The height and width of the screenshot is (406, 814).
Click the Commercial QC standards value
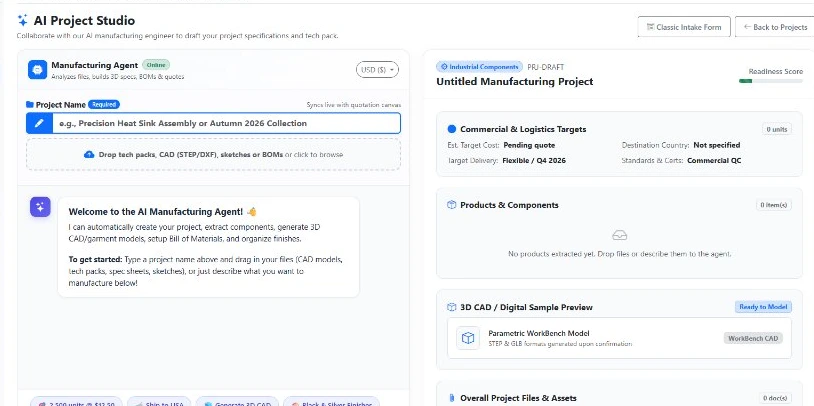714,160
